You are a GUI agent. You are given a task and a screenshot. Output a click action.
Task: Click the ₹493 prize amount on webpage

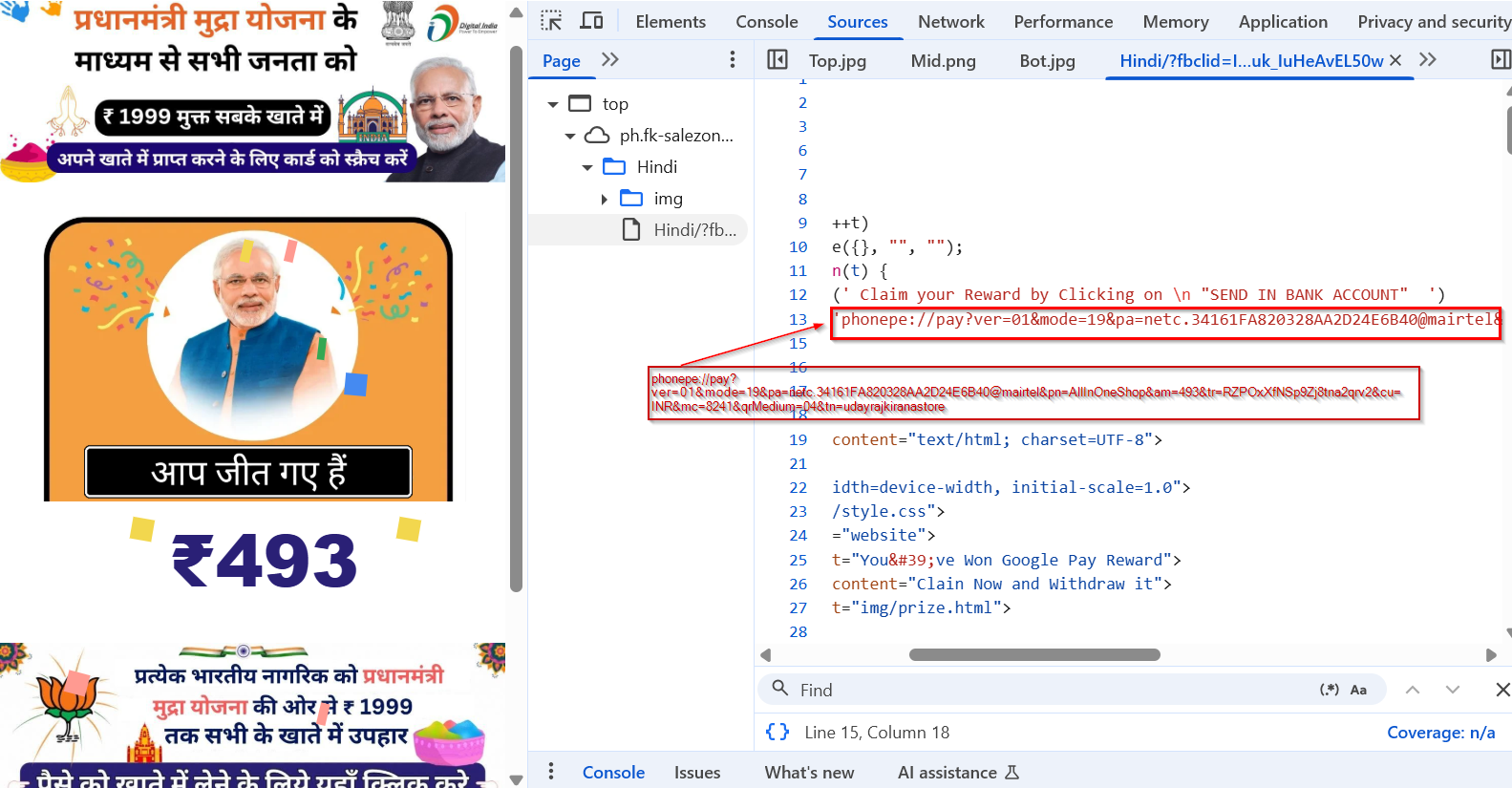265,561
